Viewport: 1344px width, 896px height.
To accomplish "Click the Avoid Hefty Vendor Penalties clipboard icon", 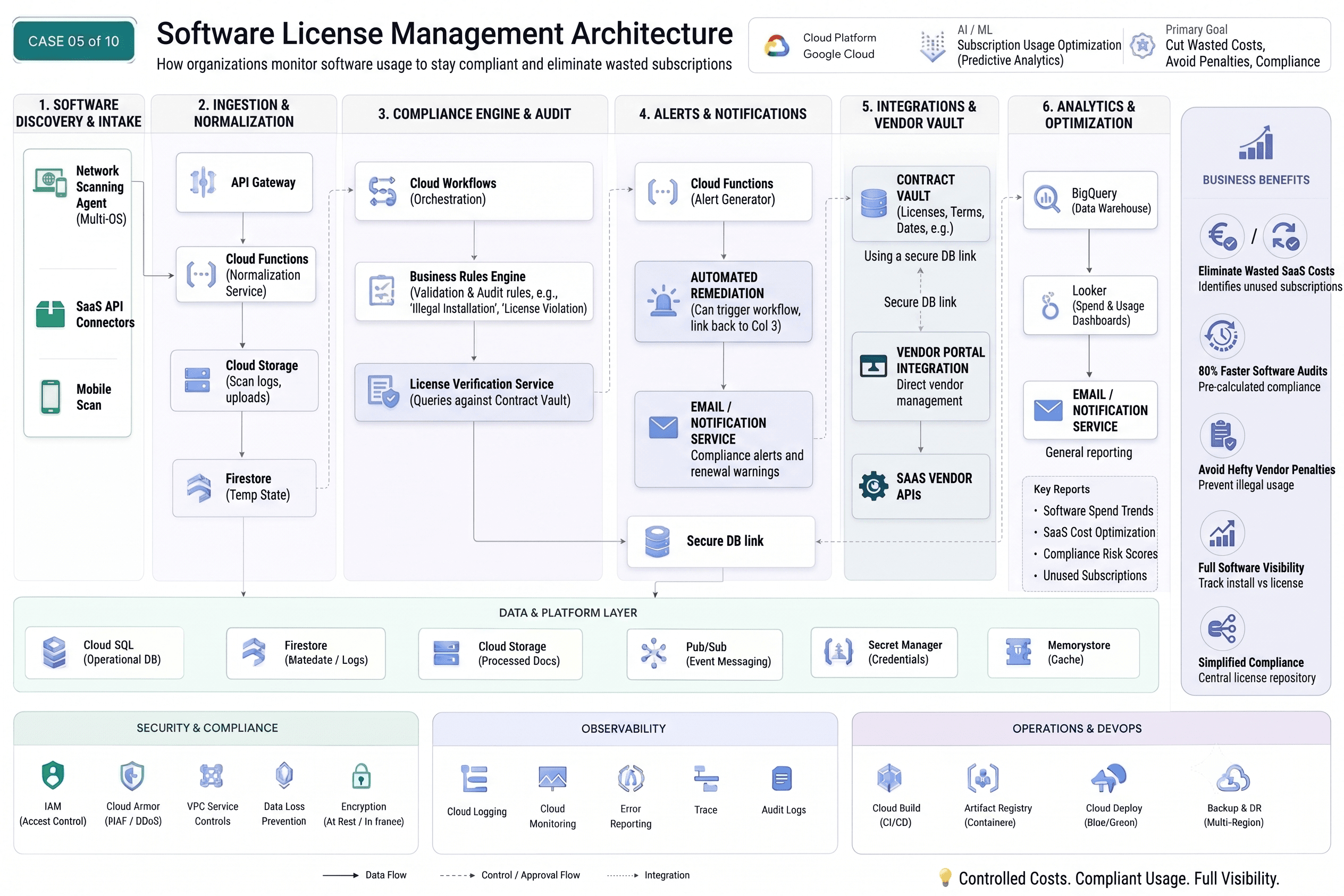I will click(x=1222, y=435).
